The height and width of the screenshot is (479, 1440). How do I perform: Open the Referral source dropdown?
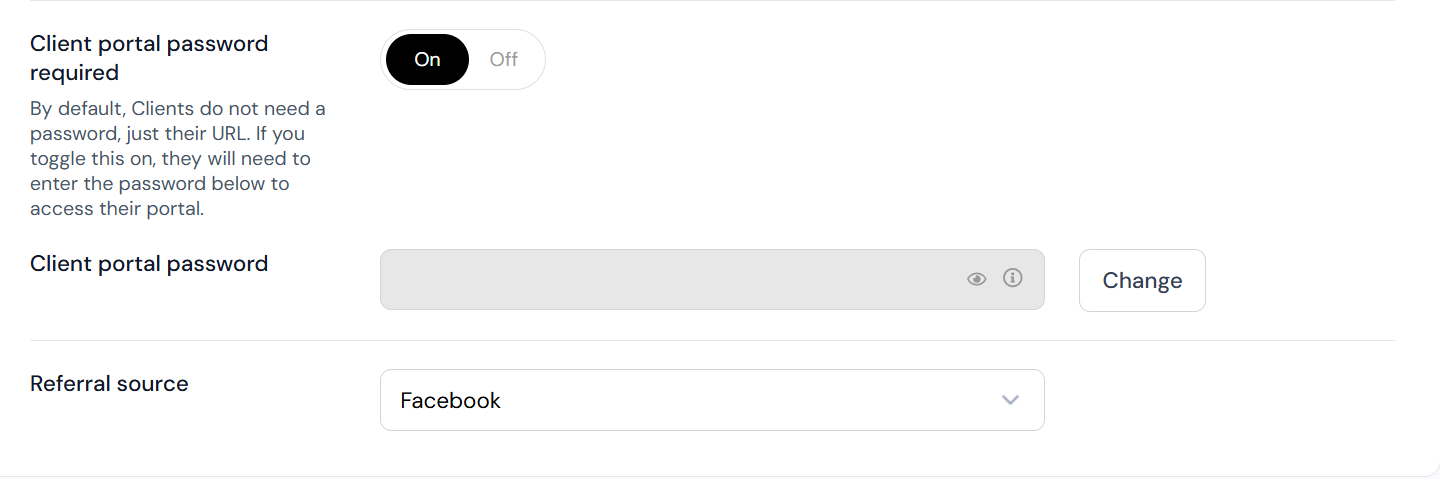coord(712,400)
